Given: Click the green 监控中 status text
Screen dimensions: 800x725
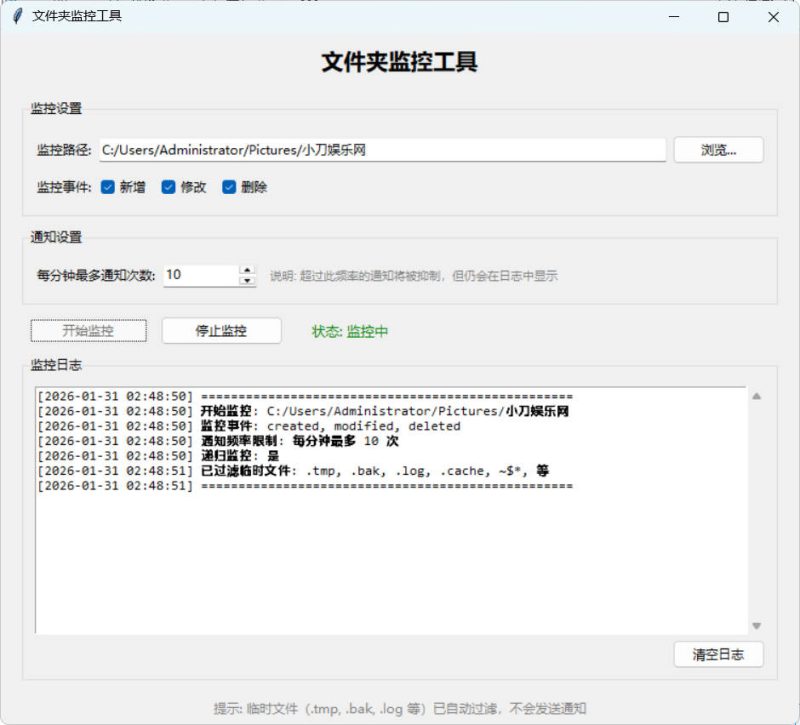Looking at the screenshot, I should (352, 330).
